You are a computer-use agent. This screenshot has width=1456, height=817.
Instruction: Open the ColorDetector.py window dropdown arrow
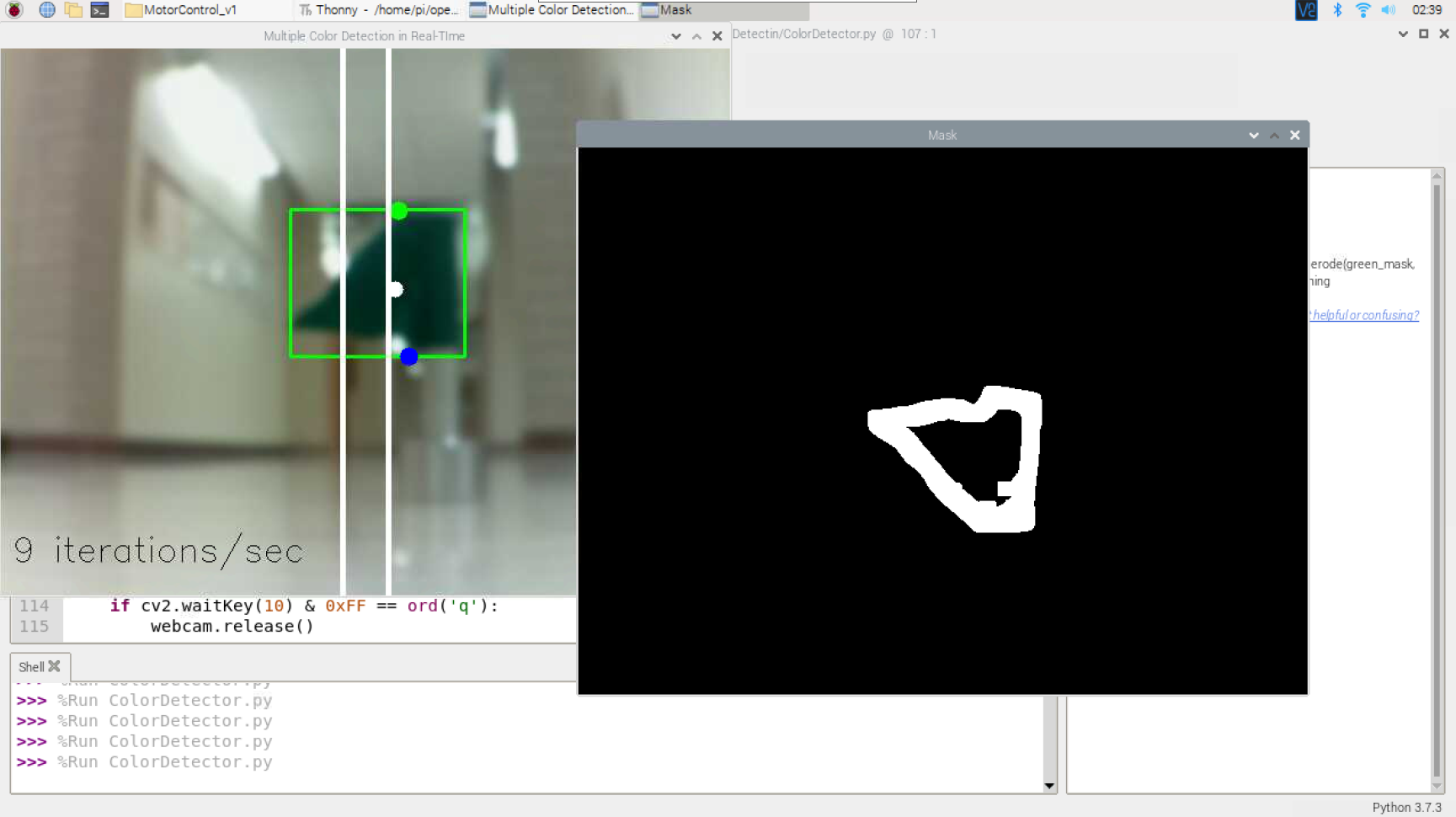click(1402, 34)
